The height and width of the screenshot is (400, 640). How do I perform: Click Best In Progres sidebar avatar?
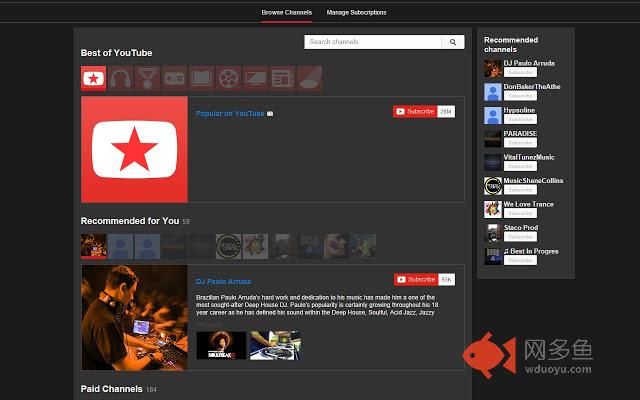tap(493, 256)
